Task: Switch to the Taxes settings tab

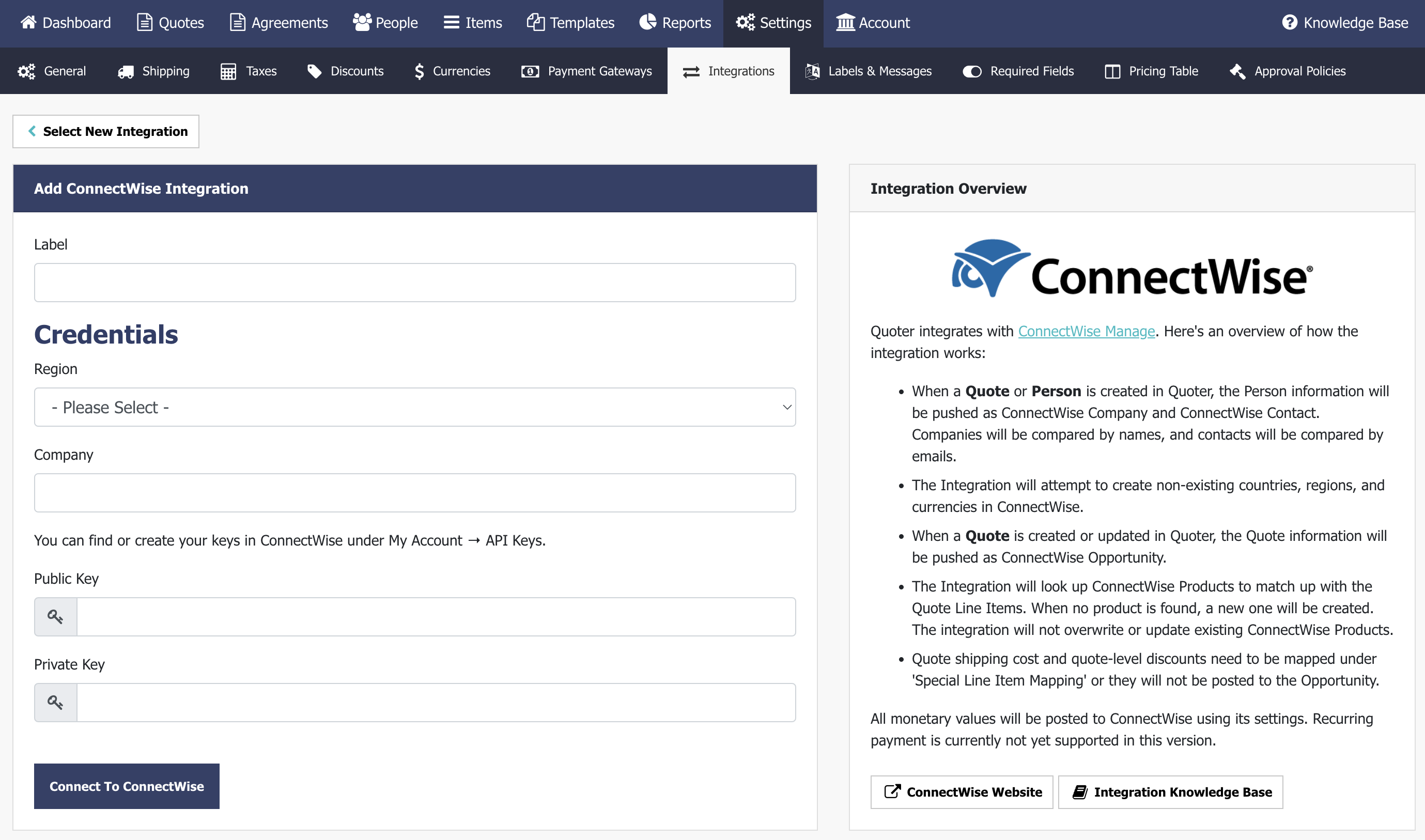Action: [x=249, y=71]
